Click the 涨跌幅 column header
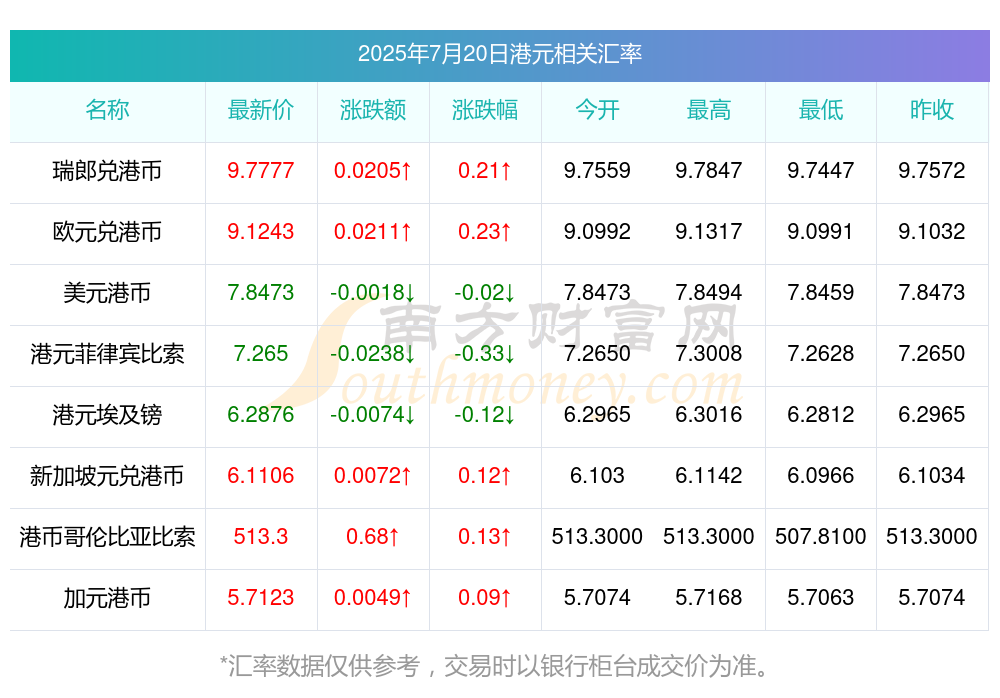The height and width of the screenshot is (698, 1000). pos(485,110)
